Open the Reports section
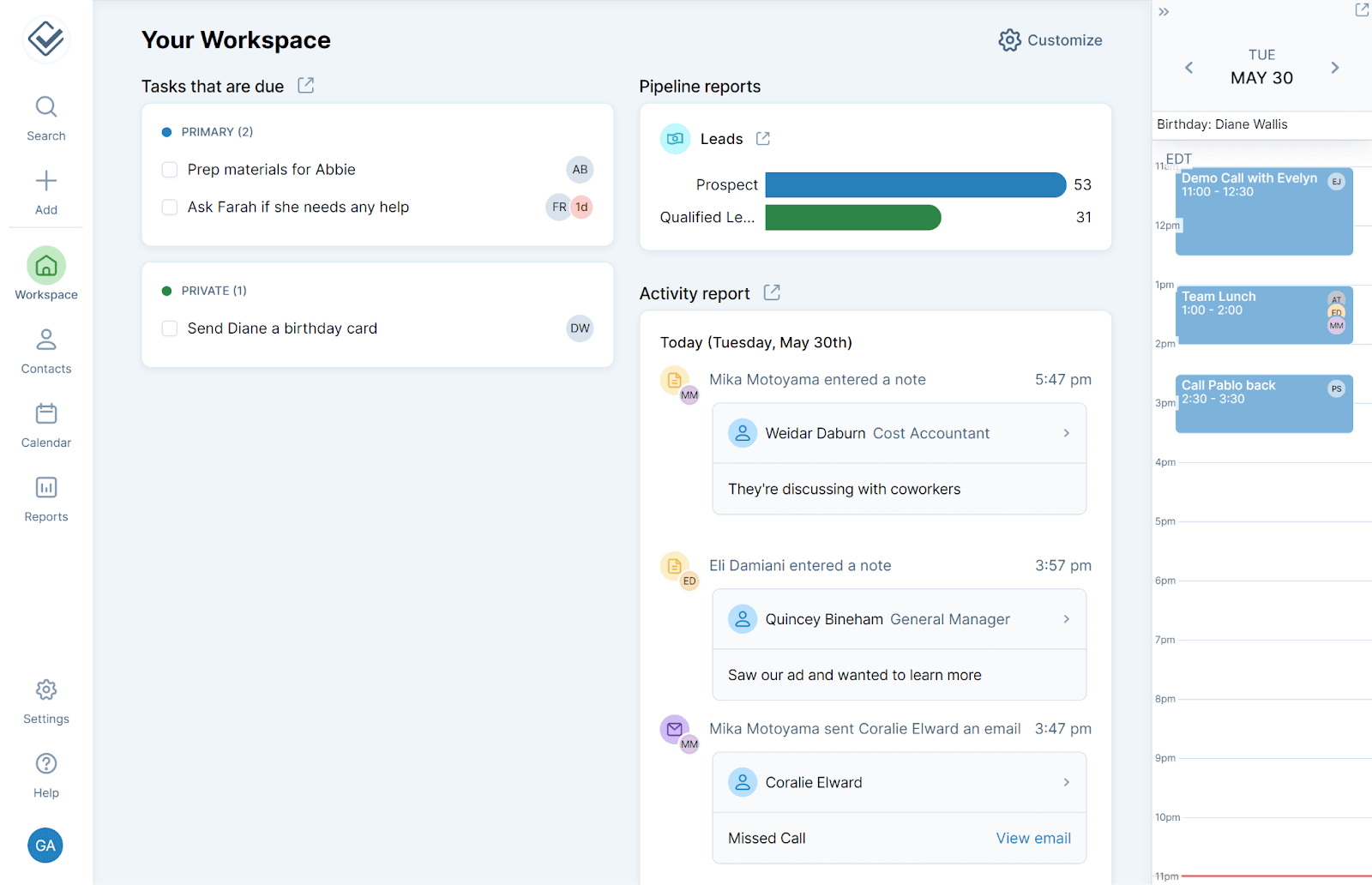This screenshot has height=885, width=1372. tap(45, 489)
